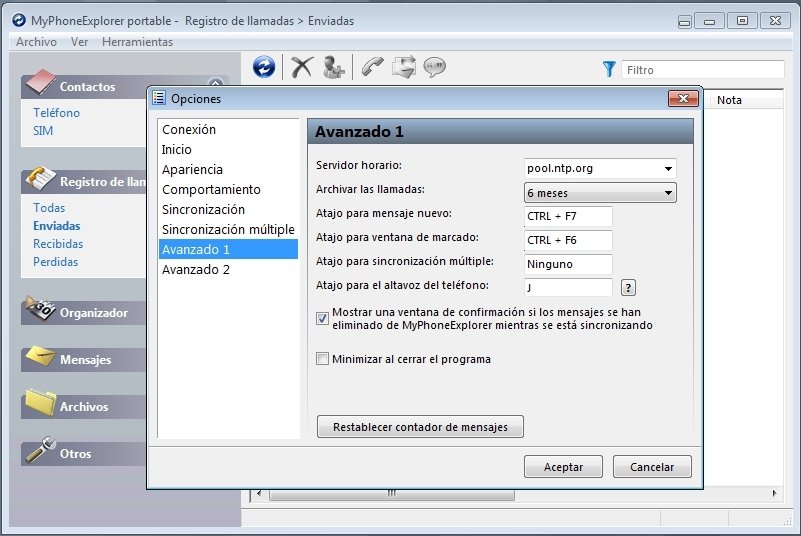Select Sincronización in options list
Image resolution: width=801 pixels, height=536 pixels.
coord(228,209)
